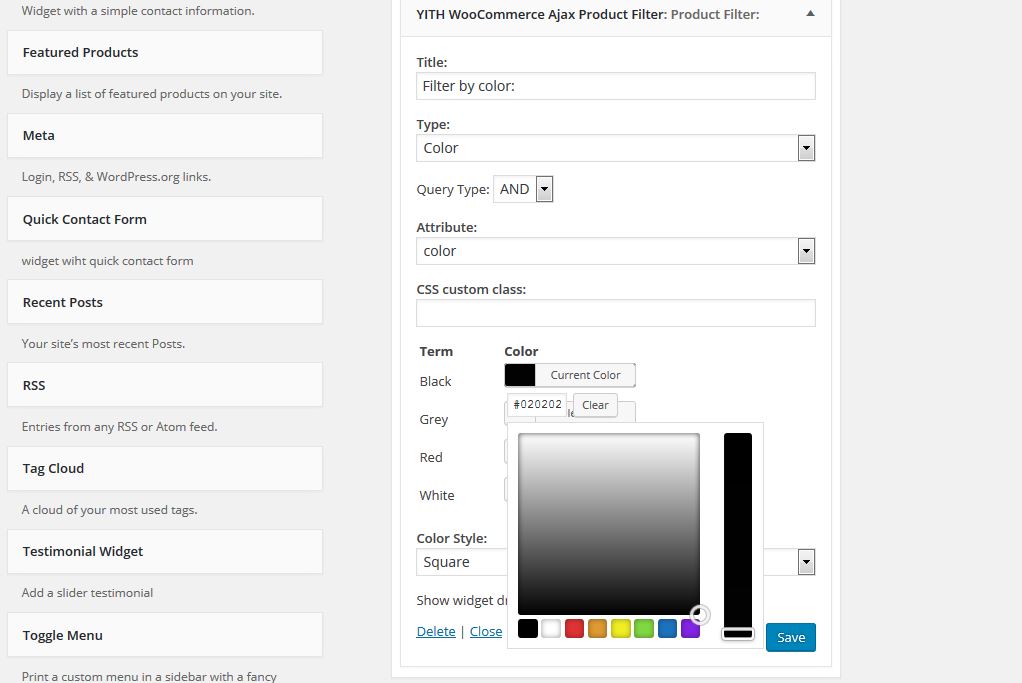This screenshot has width=1022, height=683.
Task: Click the 'Entries from any RSS or Atom feed.' text
Action: (119, 427)
